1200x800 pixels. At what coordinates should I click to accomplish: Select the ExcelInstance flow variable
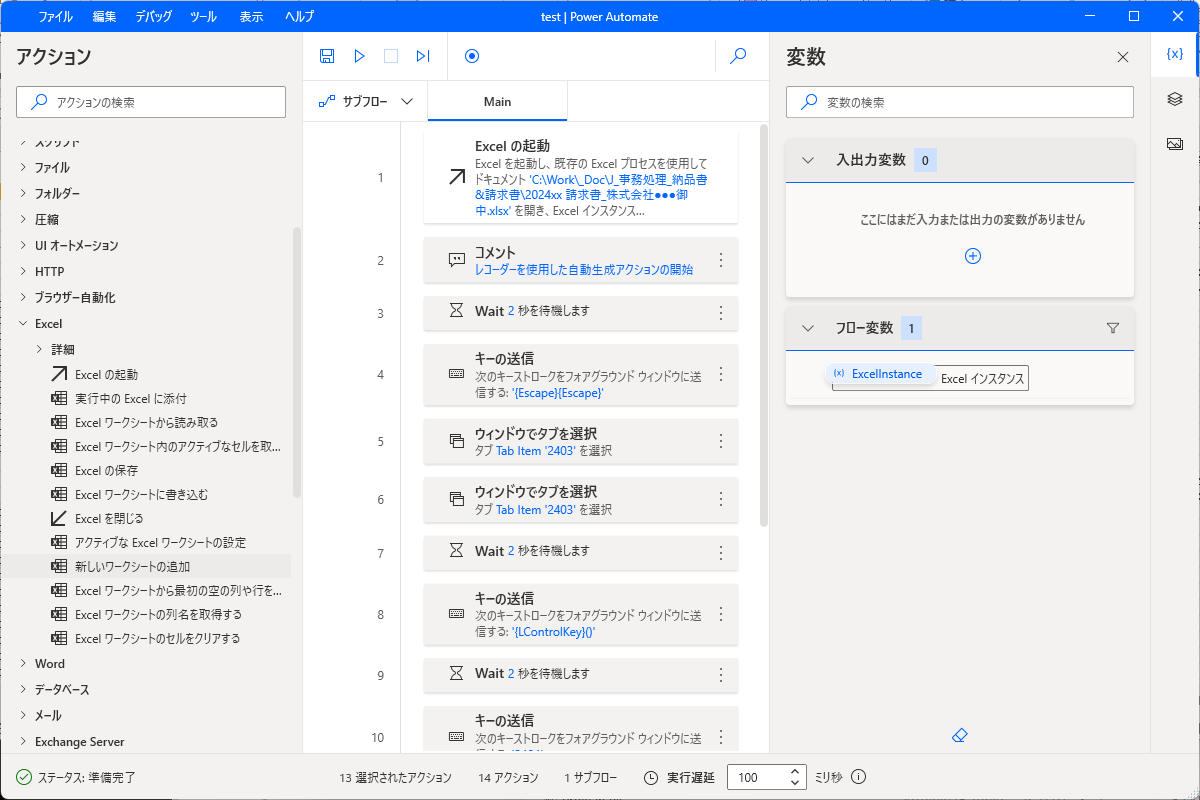(881, 374)
